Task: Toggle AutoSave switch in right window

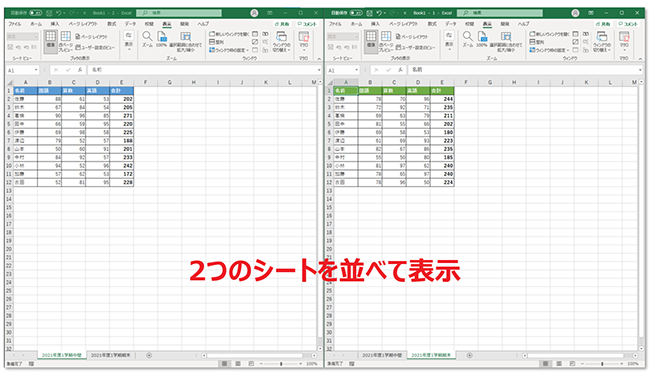Action: (356, 13)
